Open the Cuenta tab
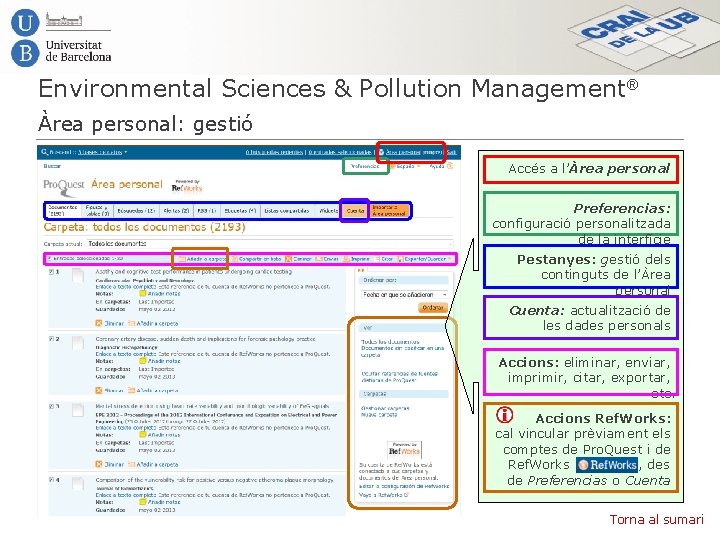The width and height of the screenshot is (720, 540). (x=355, y=211)
